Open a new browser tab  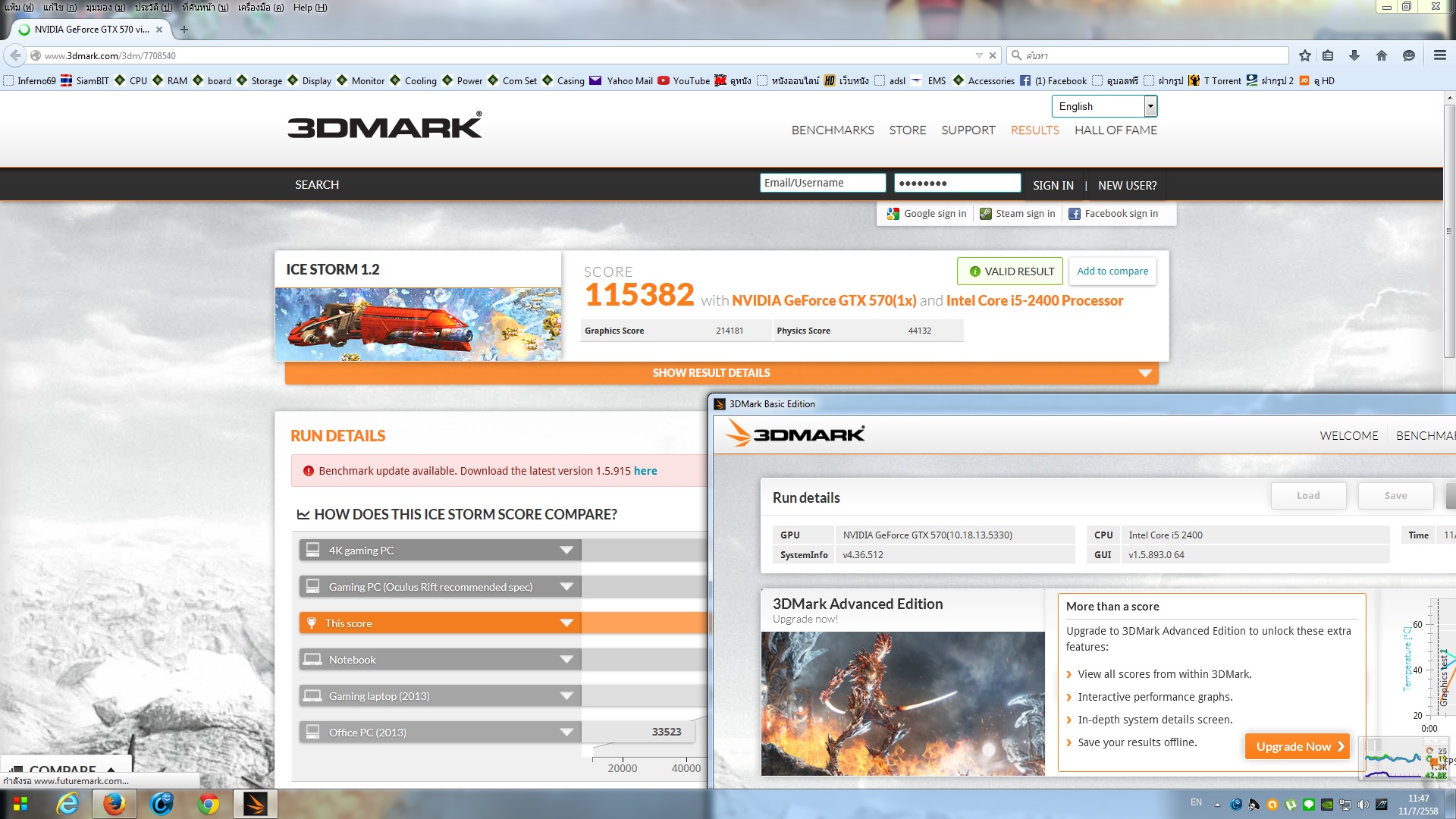click(x=184, y=30)
